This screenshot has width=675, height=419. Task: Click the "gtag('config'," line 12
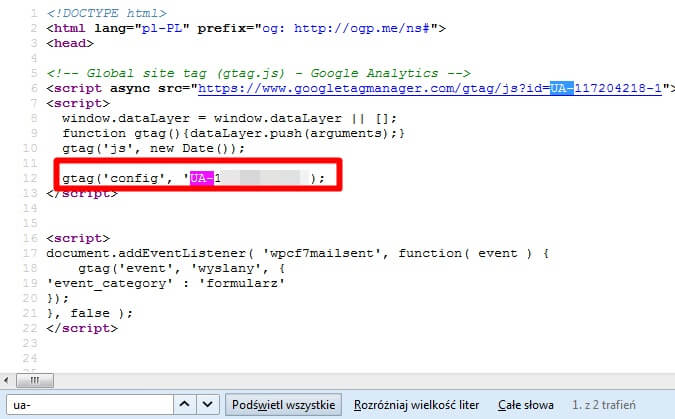point(194,178)
